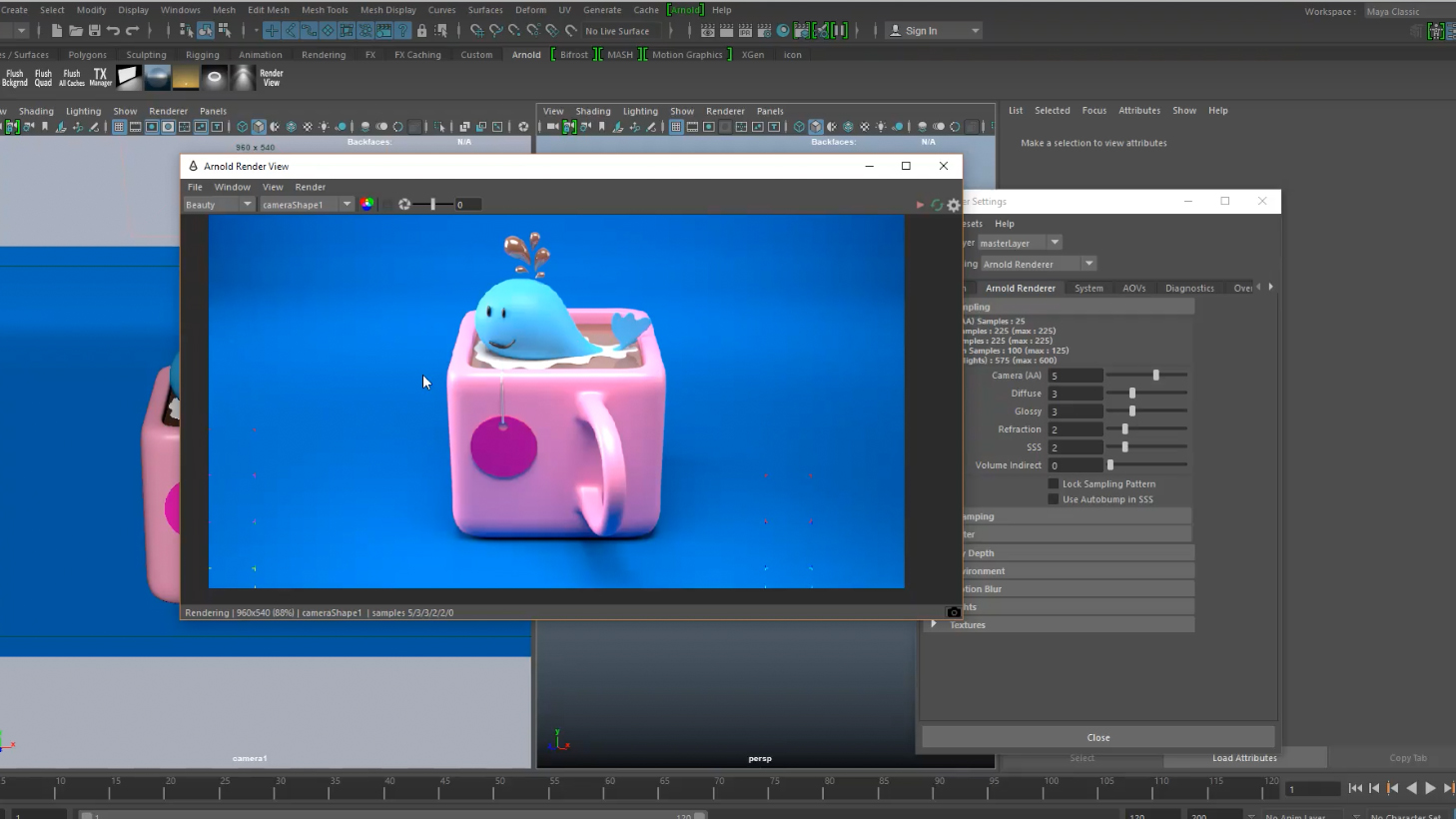Open the Beauty AOV dropdown
Screen dimensions: 1456x819
point(219,205)
